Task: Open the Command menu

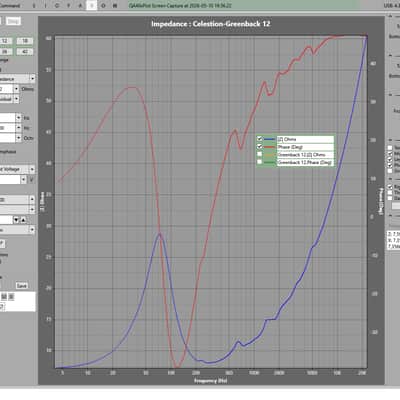Action: coord(10,6)
